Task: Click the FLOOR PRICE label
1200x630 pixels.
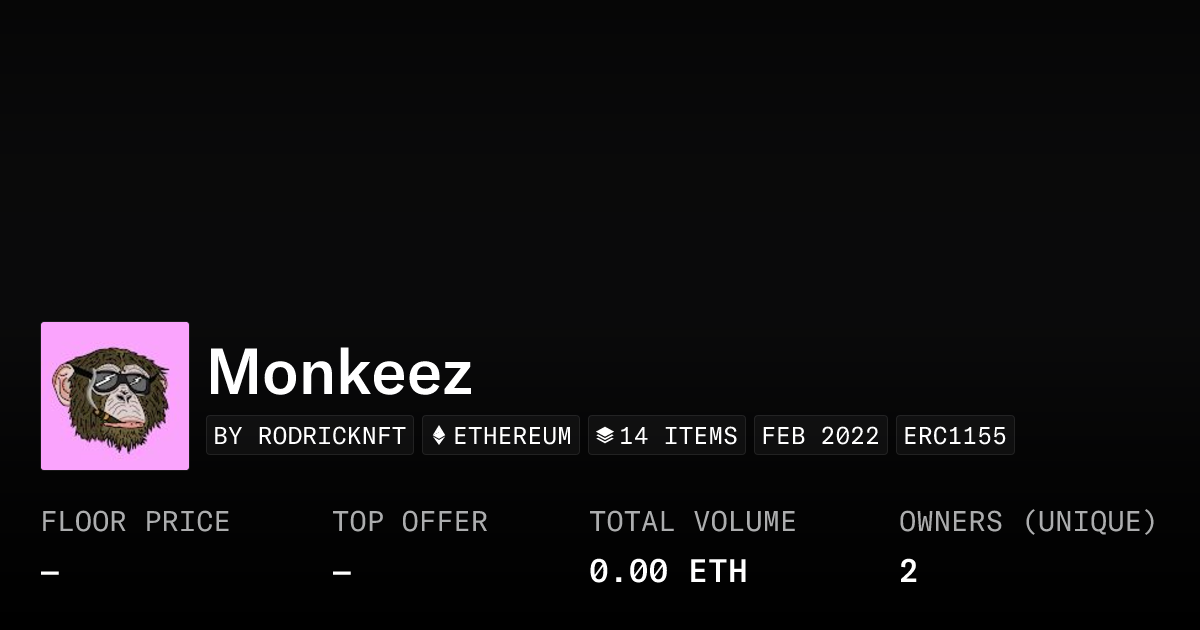Action: click(136, 522)
